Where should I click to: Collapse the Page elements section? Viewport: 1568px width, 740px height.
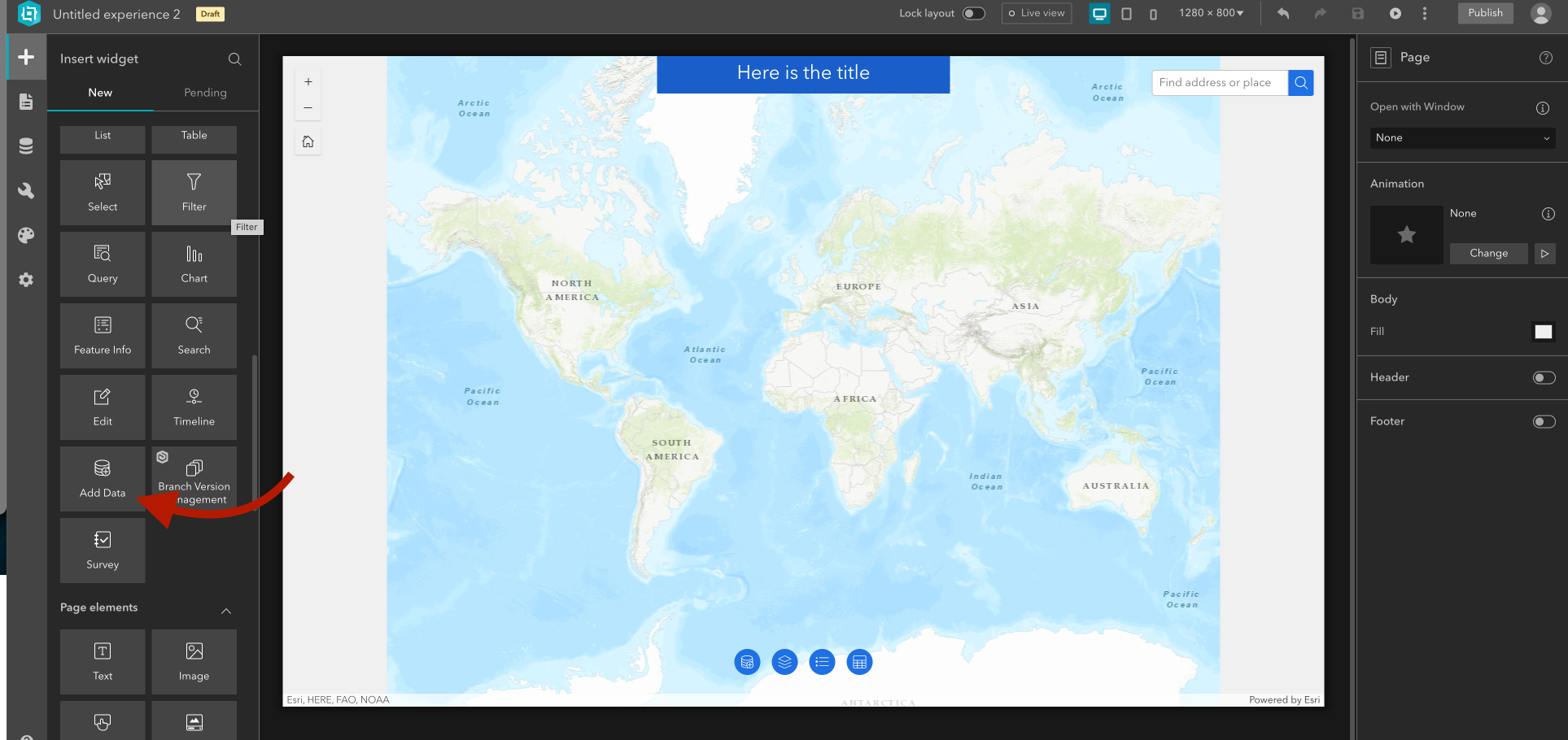point(226,611)
